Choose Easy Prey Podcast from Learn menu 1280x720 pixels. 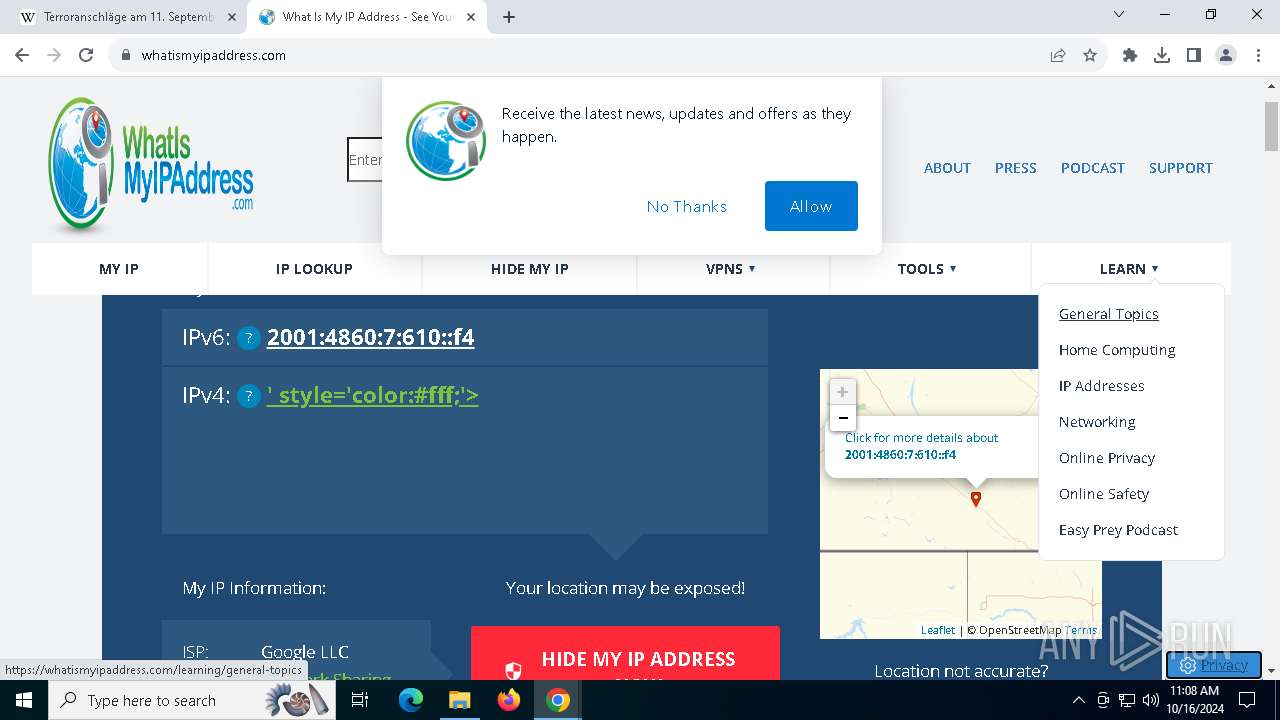pyautogui.click(x=1118, y=530)
